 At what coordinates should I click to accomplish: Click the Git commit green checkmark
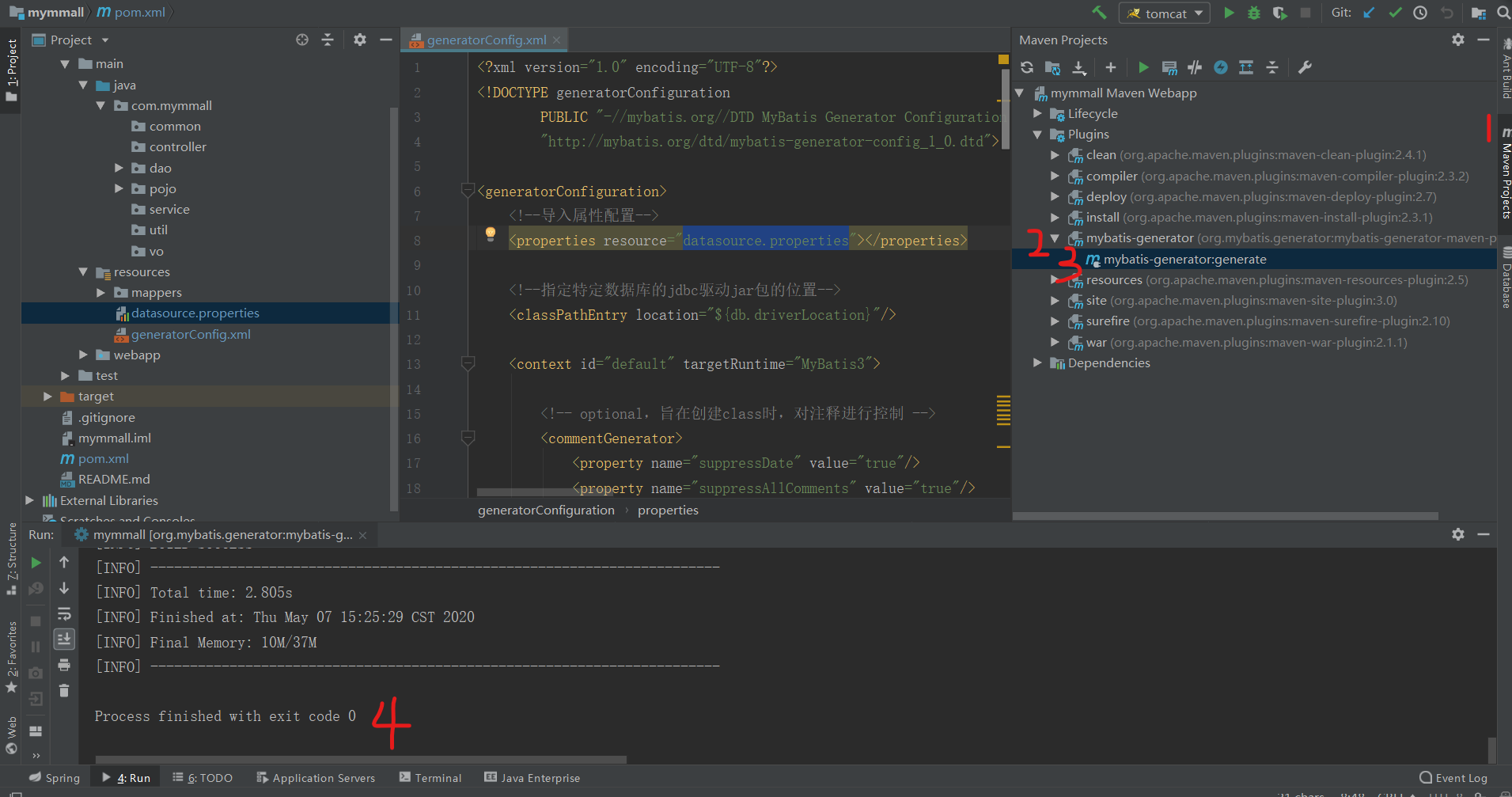click(x=1395, y=13)
